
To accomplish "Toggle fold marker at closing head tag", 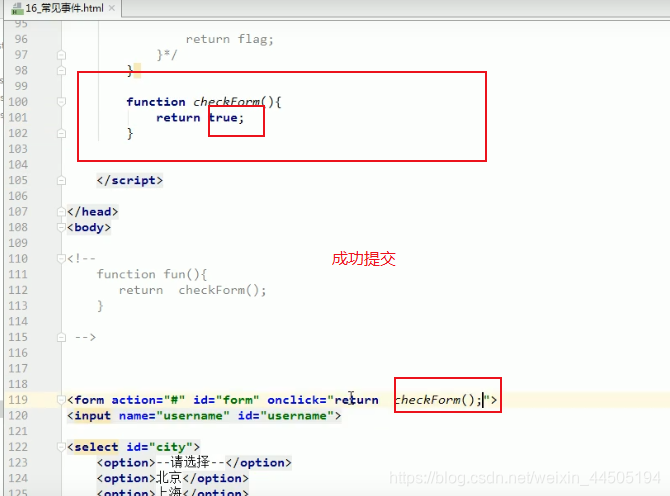I will pos(62,211).
